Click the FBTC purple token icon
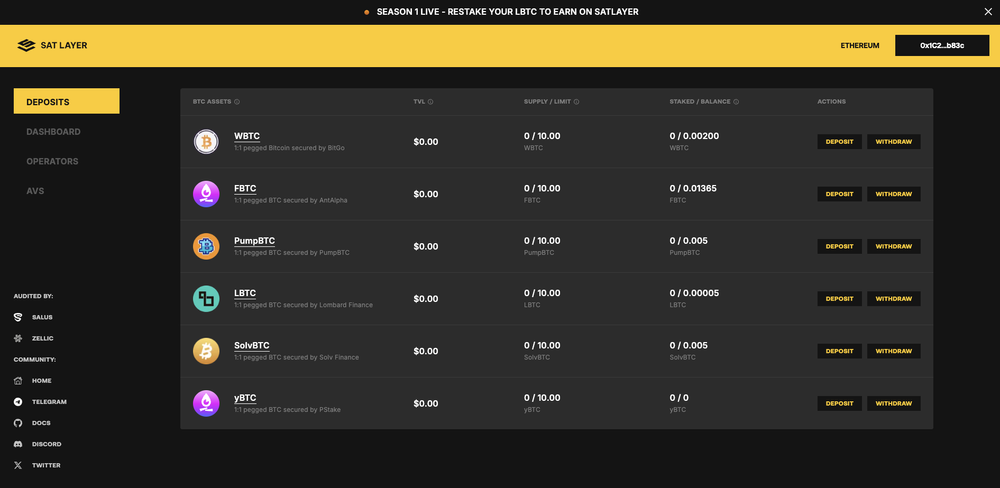Screen dimensions: 1000x488 pos(206,194)
